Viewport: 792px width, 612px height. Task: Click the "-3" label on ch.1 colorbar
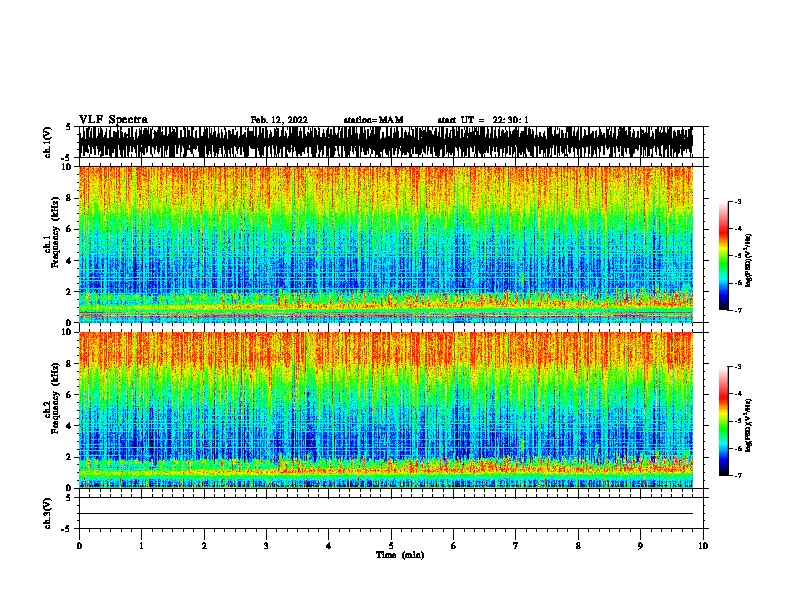(738, 201)
